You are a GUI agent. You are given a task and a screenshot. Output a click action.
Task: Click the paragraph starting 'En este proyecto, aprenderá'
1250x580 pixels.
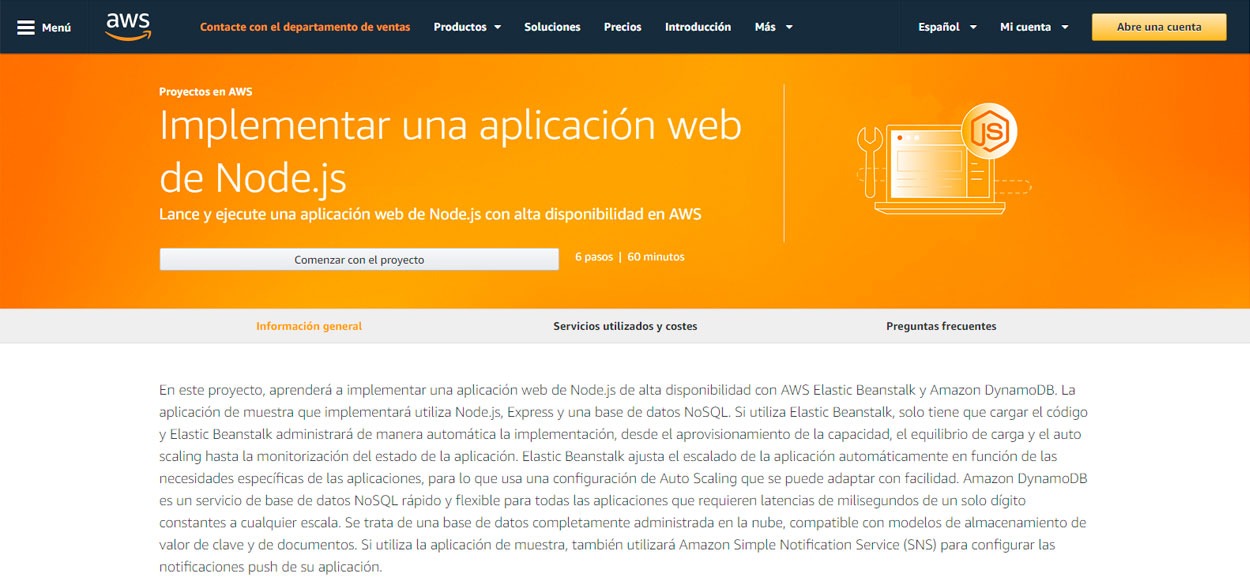[x=624, y=478]
